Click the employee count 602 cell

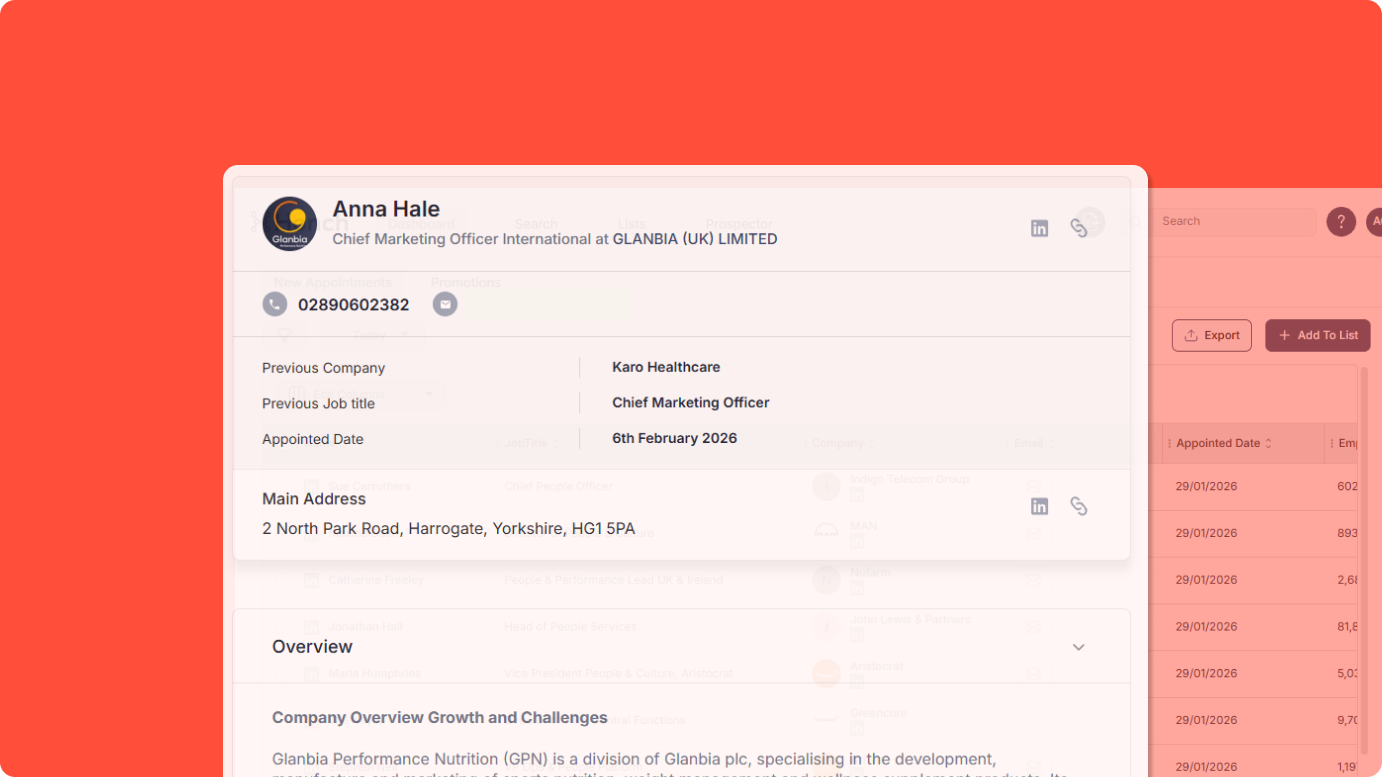coord(1347,486)
